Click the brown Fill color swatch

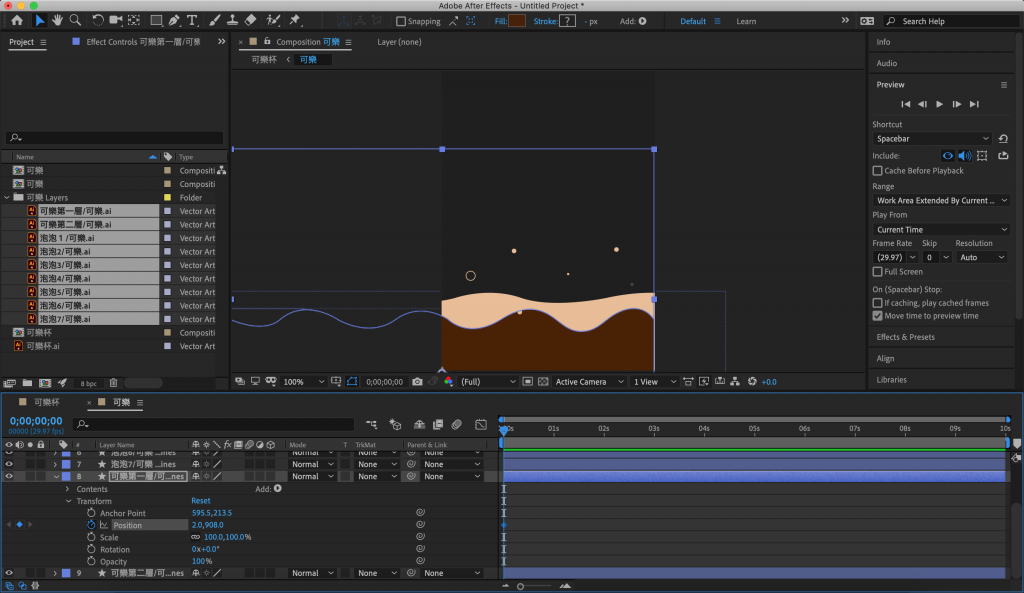[517, 21]
